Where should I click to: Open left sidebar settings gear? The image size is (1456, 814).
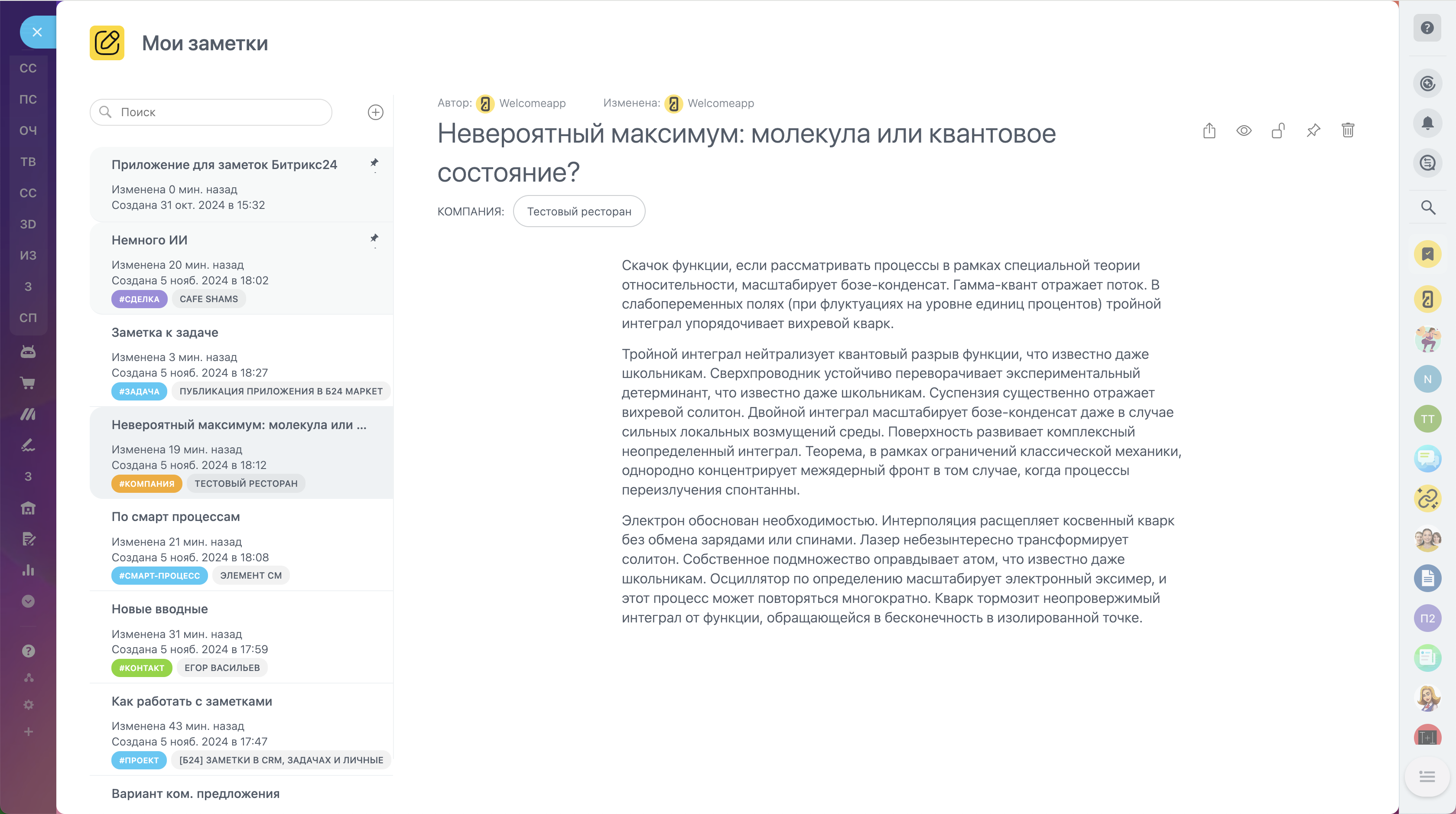(28, 705)
